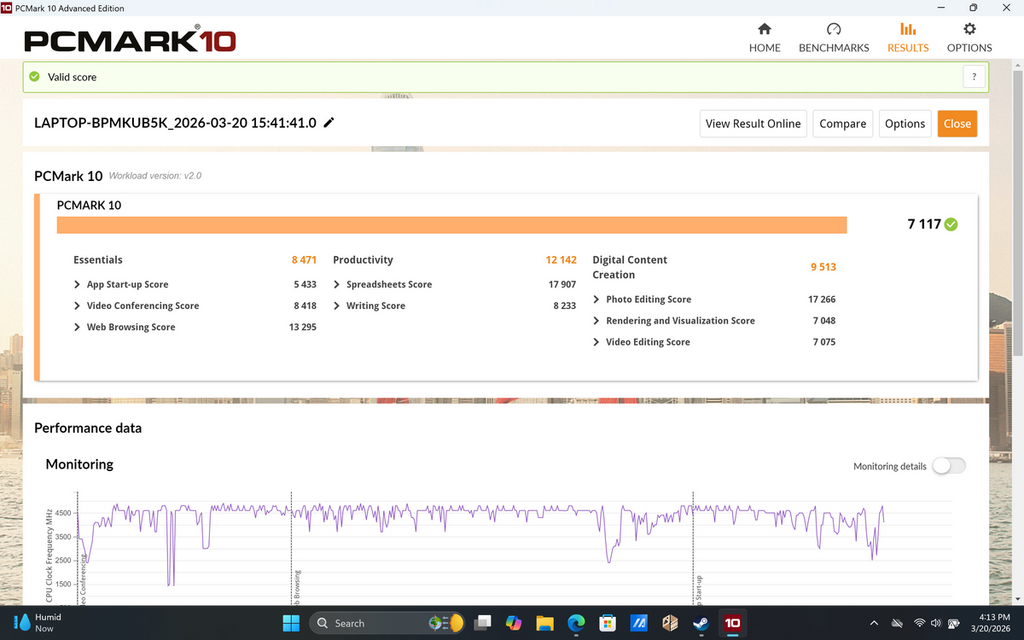Click the help question-mark icon beside Valid score
The width and height of the screenshot is (1024, 640).
pyautogui.click(x=974, y=76)
